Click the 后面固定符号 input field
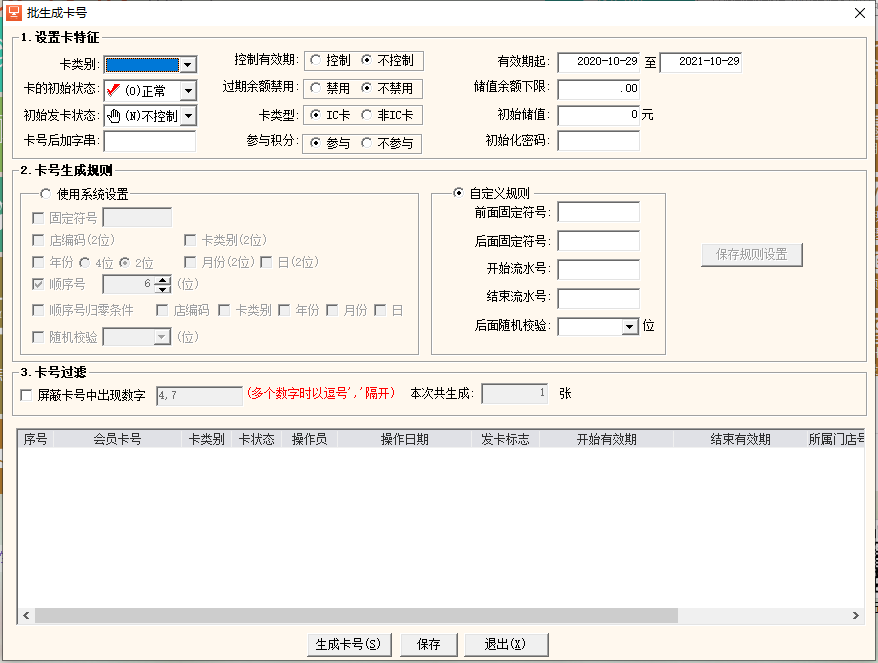This screenshot has height=663, width=878. (599, 241)
